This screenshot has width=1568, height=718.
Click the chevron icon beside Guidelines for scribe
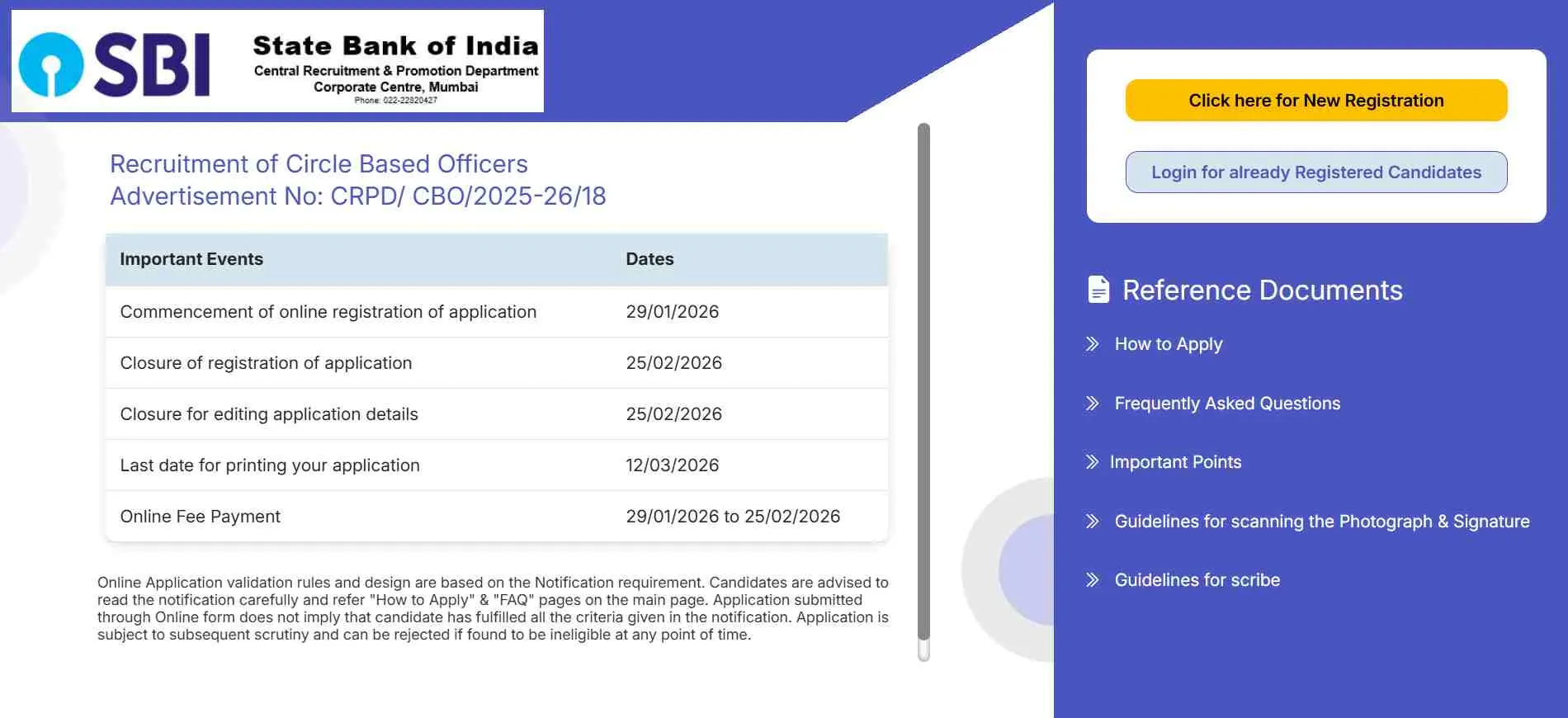point(1093,580)
